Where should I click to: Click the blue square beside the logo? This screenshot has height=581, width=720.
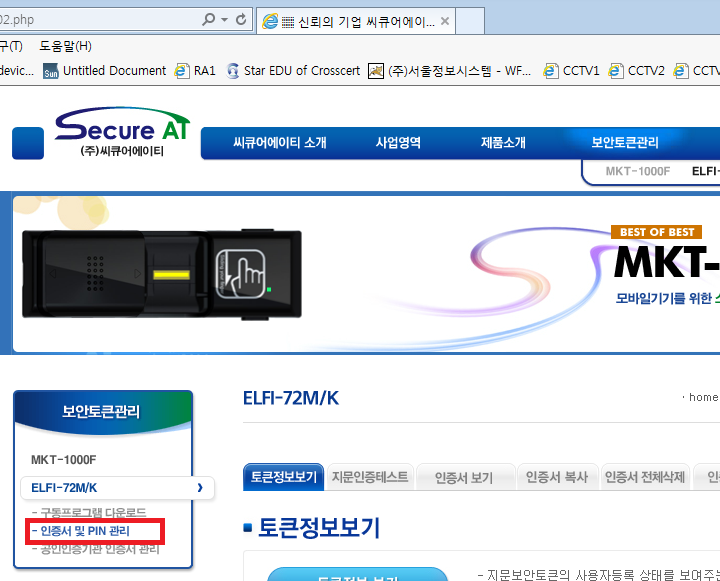[x=28, y=143]
